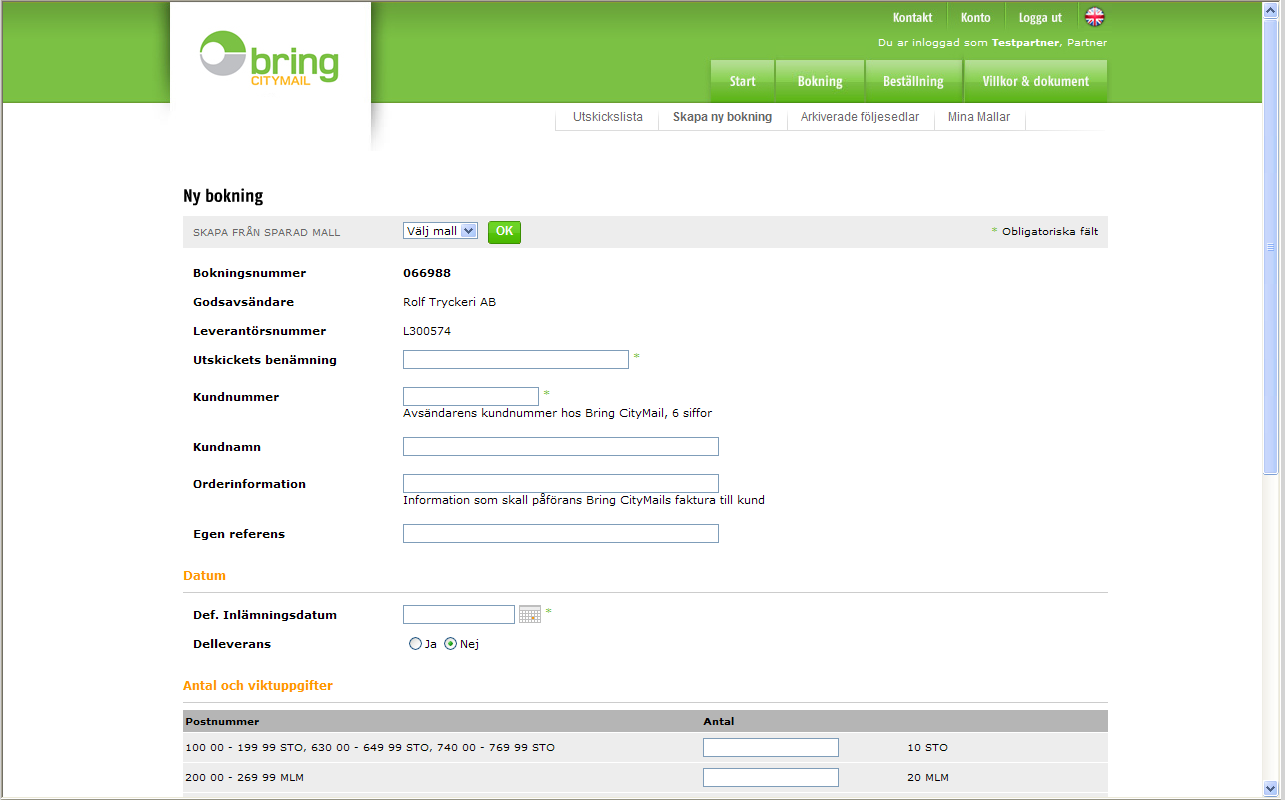Open the Start main menu tab

coord(742,81)
